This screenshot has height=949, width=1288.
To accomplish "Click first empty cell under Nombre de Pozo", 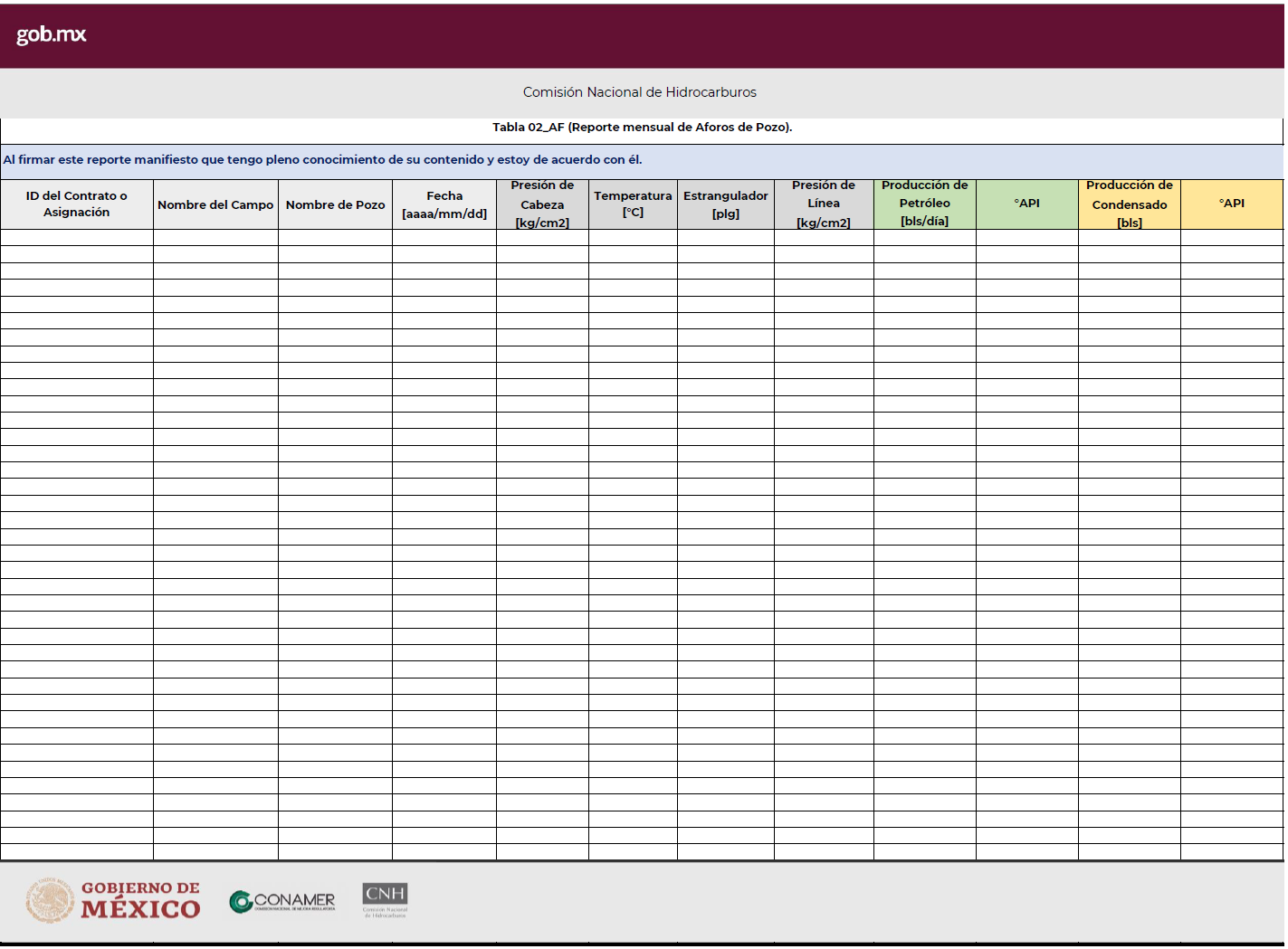I will [335, 238].
